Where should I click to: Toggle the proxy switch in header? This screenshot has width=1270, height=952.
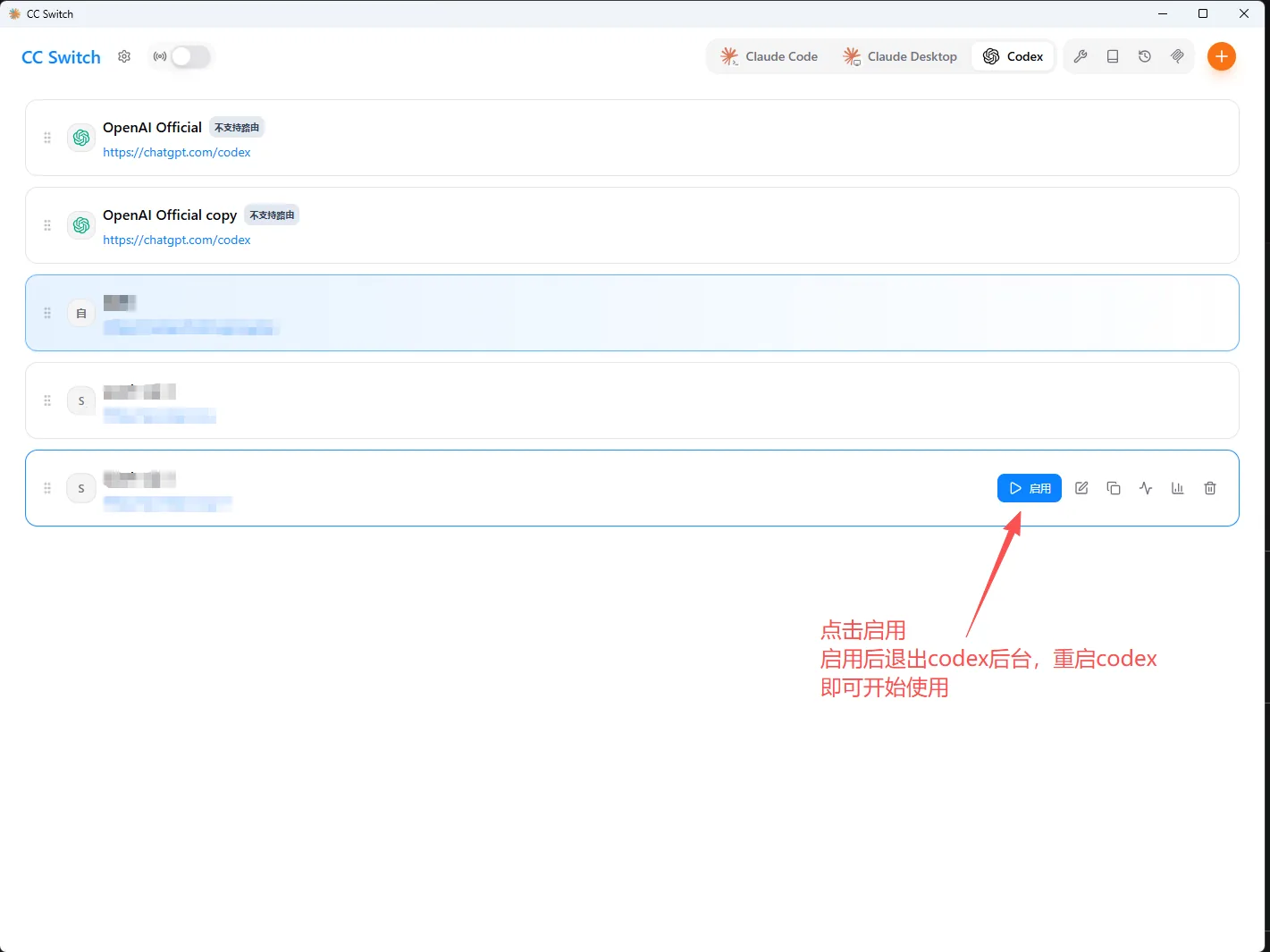pos(190,56)
